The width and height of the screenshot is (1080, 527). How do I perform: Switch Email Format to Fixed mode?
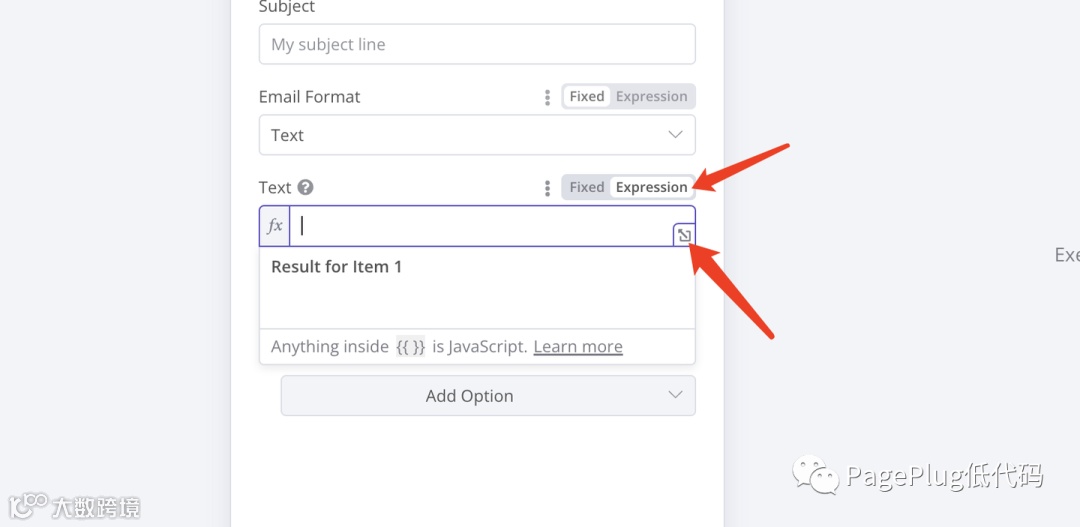click(587, 97)
